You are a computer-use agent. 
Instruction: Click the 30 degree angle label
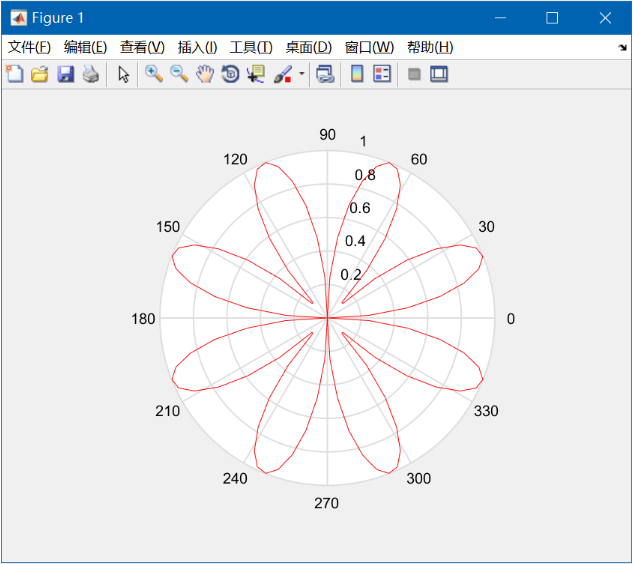(x=486, y=227)
